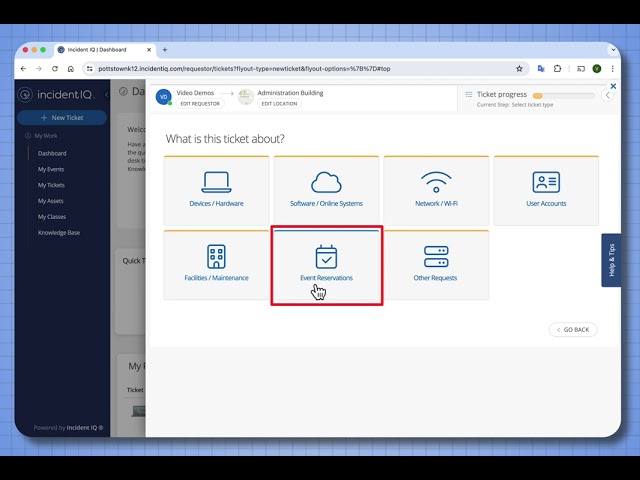This screenshot has height=480, width=640.
Task: Open the Chrome three-dot menu
Action: point(612,69)
